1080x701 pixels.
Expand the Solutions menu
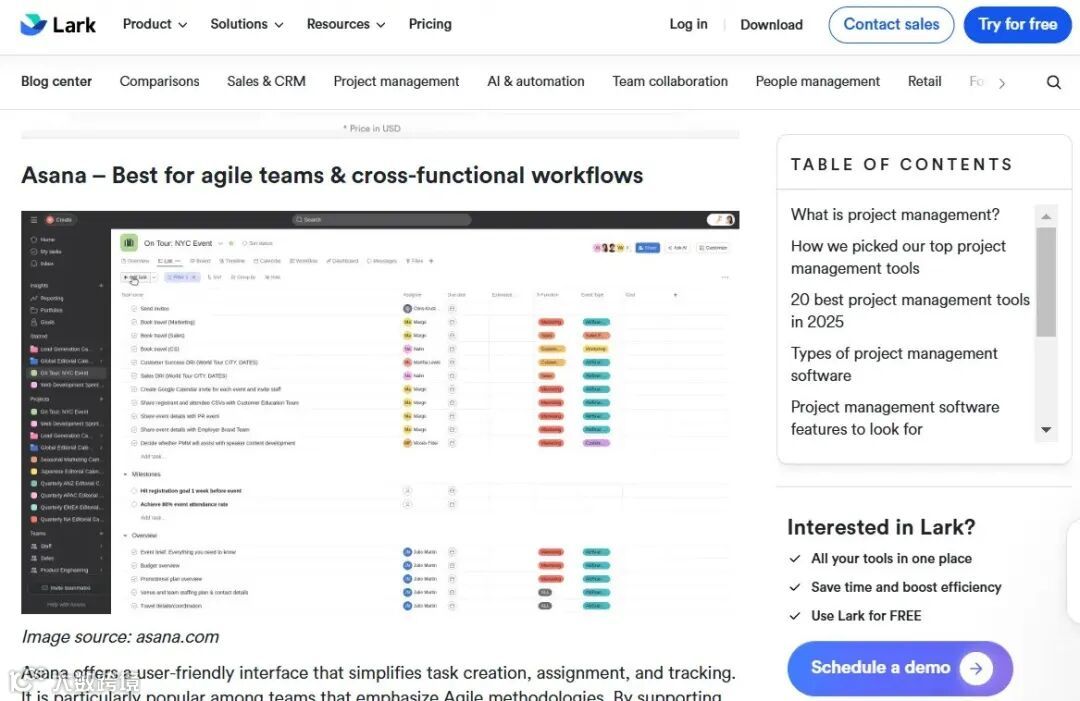click(247, 24)
